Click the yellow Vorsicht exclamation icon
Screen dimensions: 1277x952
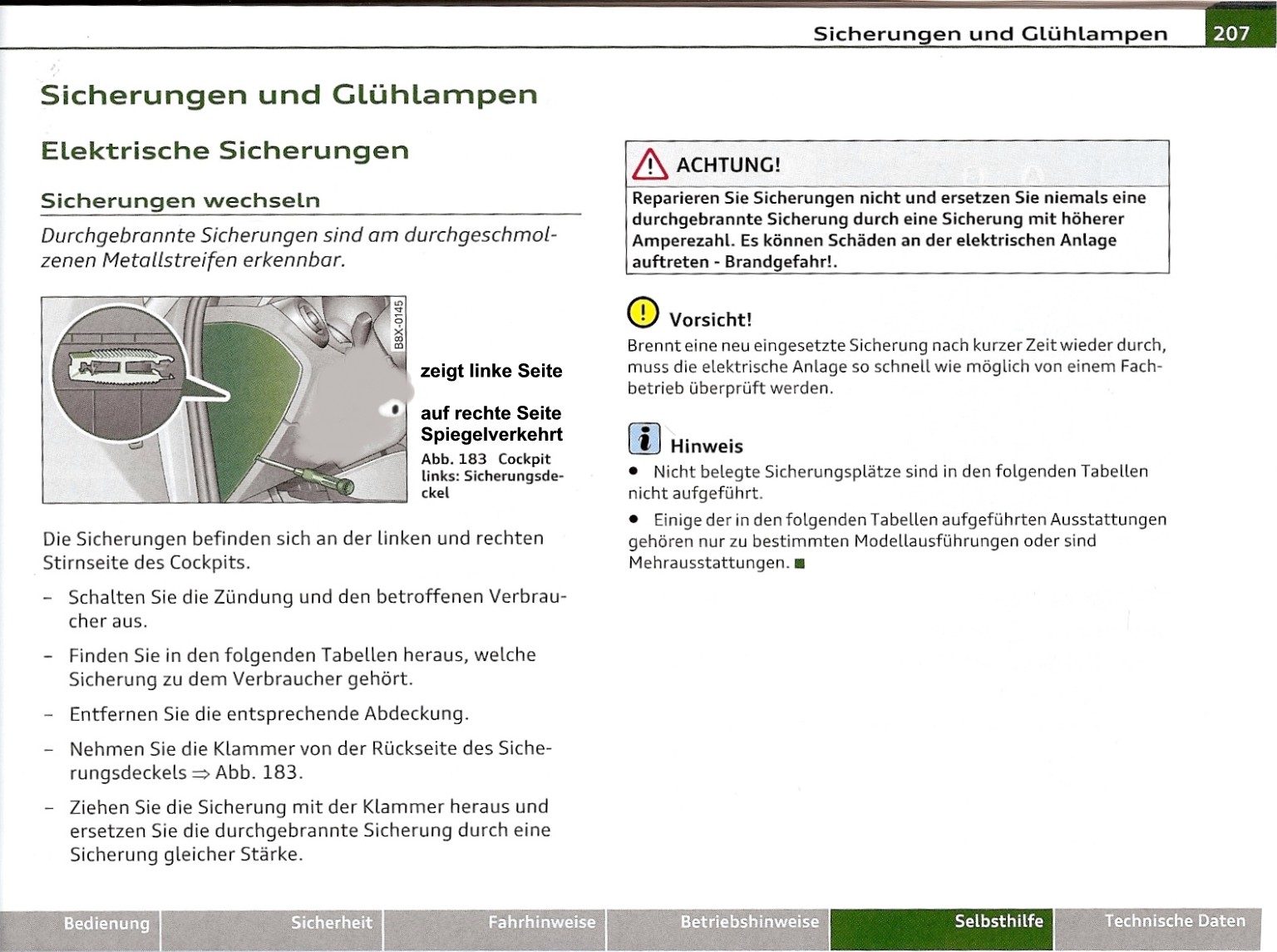coord(643,313)
